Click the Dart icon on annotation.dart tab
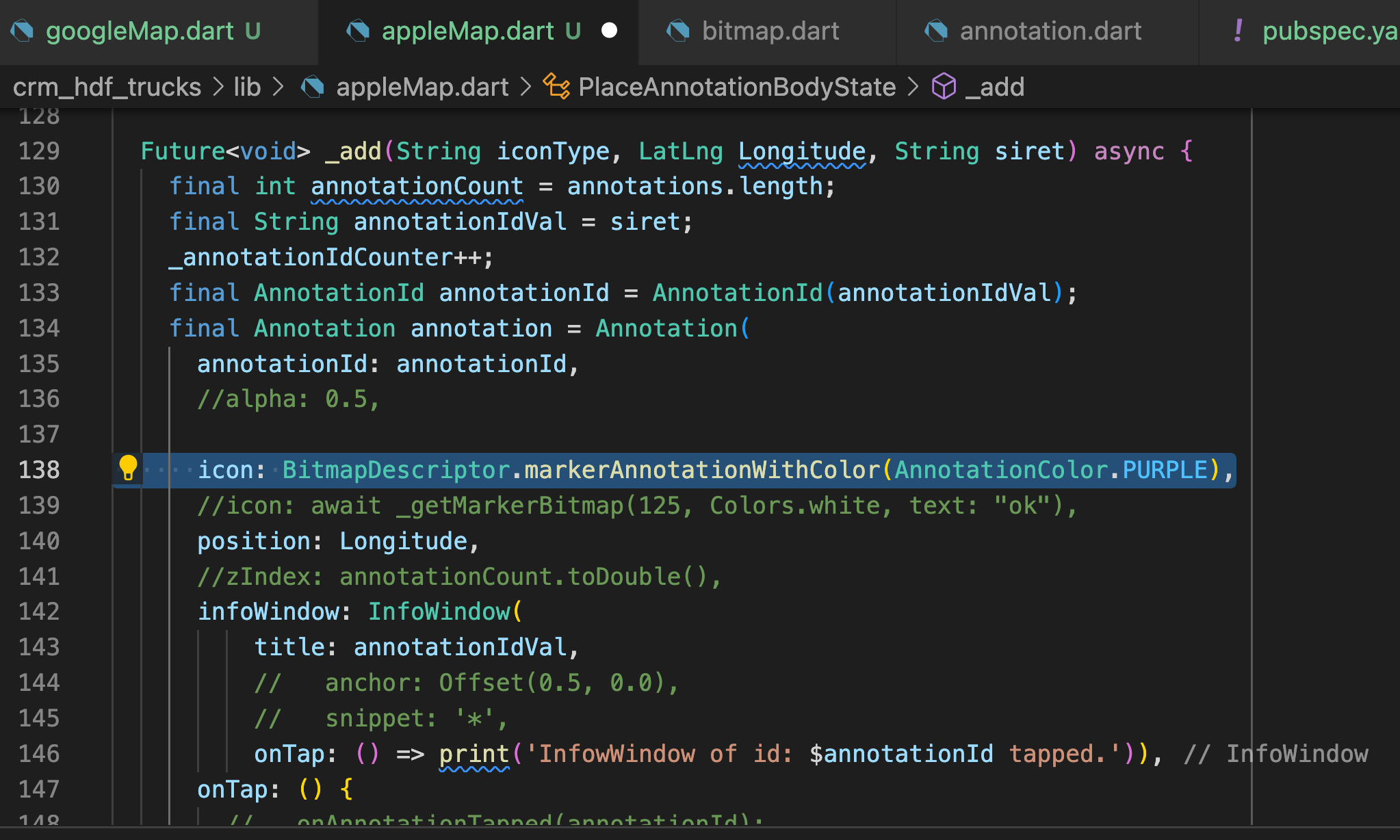1400x840 pixels. pos(936,31)
